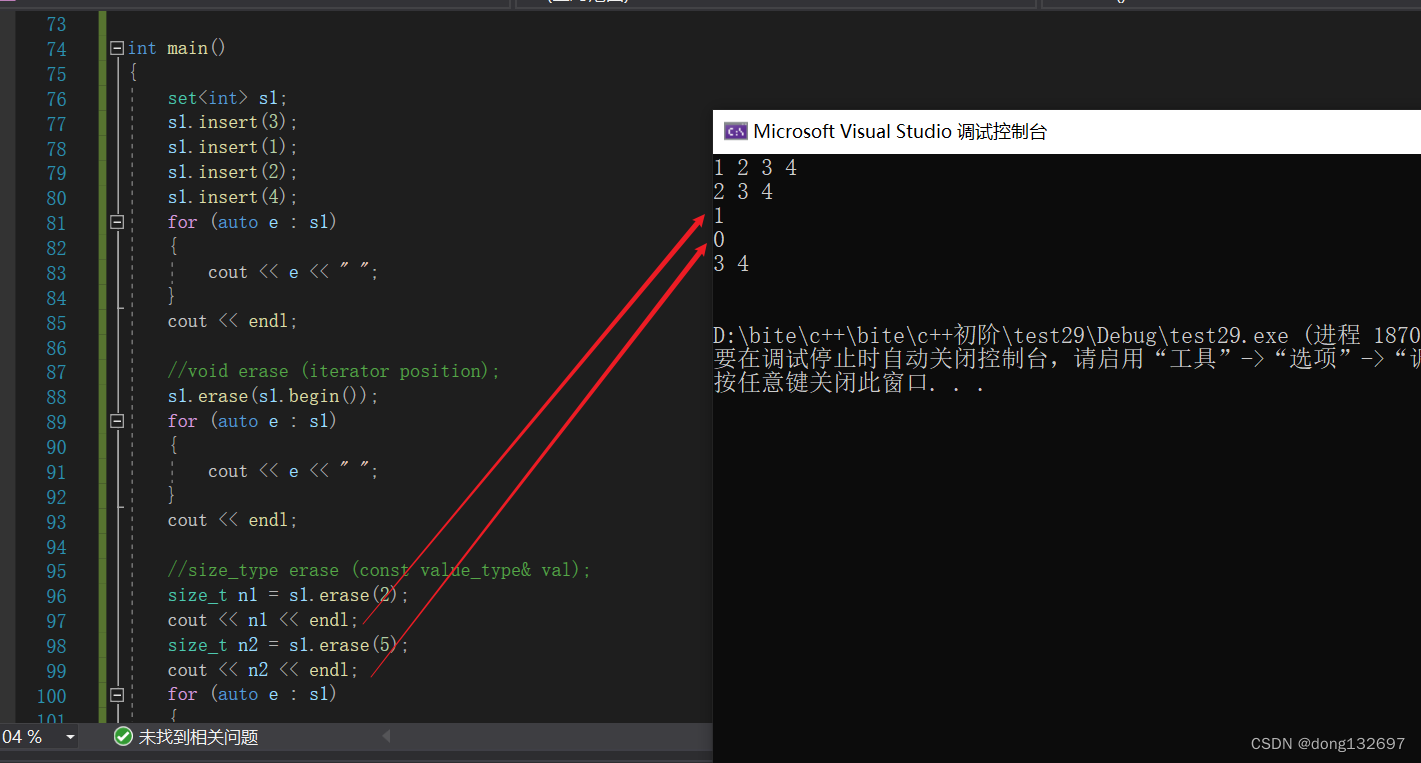
Task: Click the 按任意键关闭此窗口 console message
Action: click(x=849, y=383)
